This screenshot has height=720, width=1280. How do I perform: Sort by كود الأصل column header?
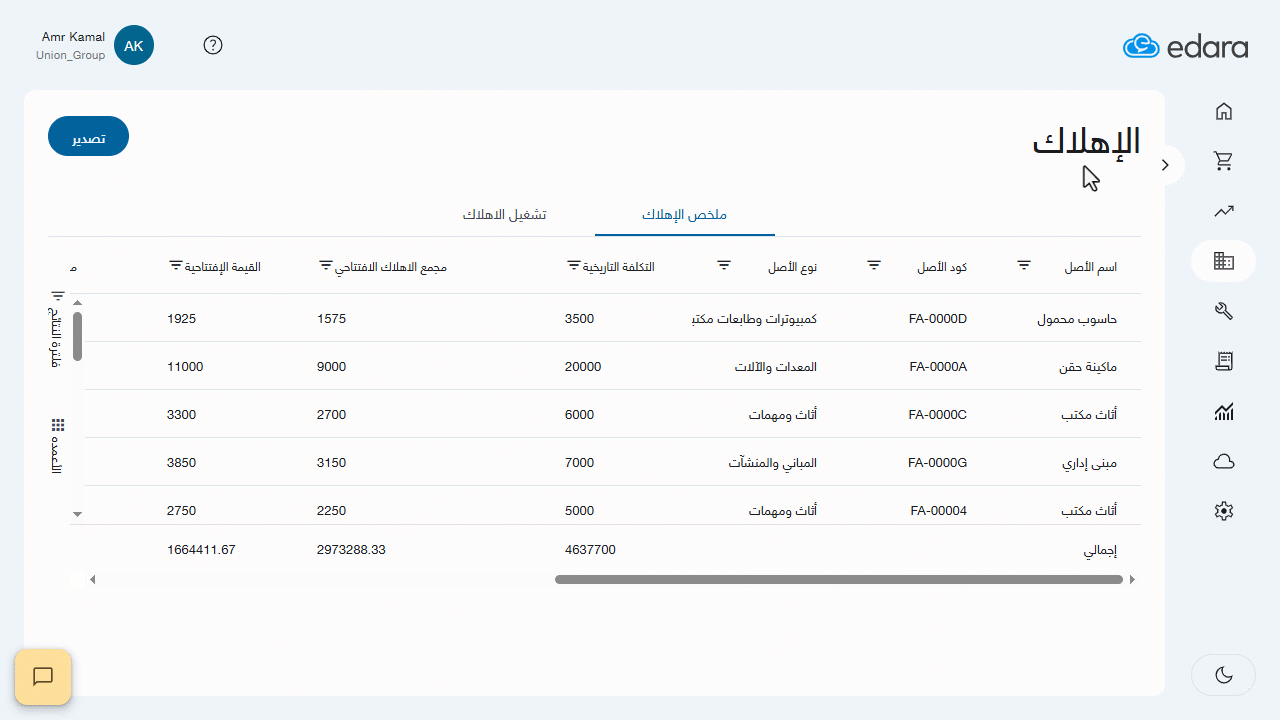(942, 267)
